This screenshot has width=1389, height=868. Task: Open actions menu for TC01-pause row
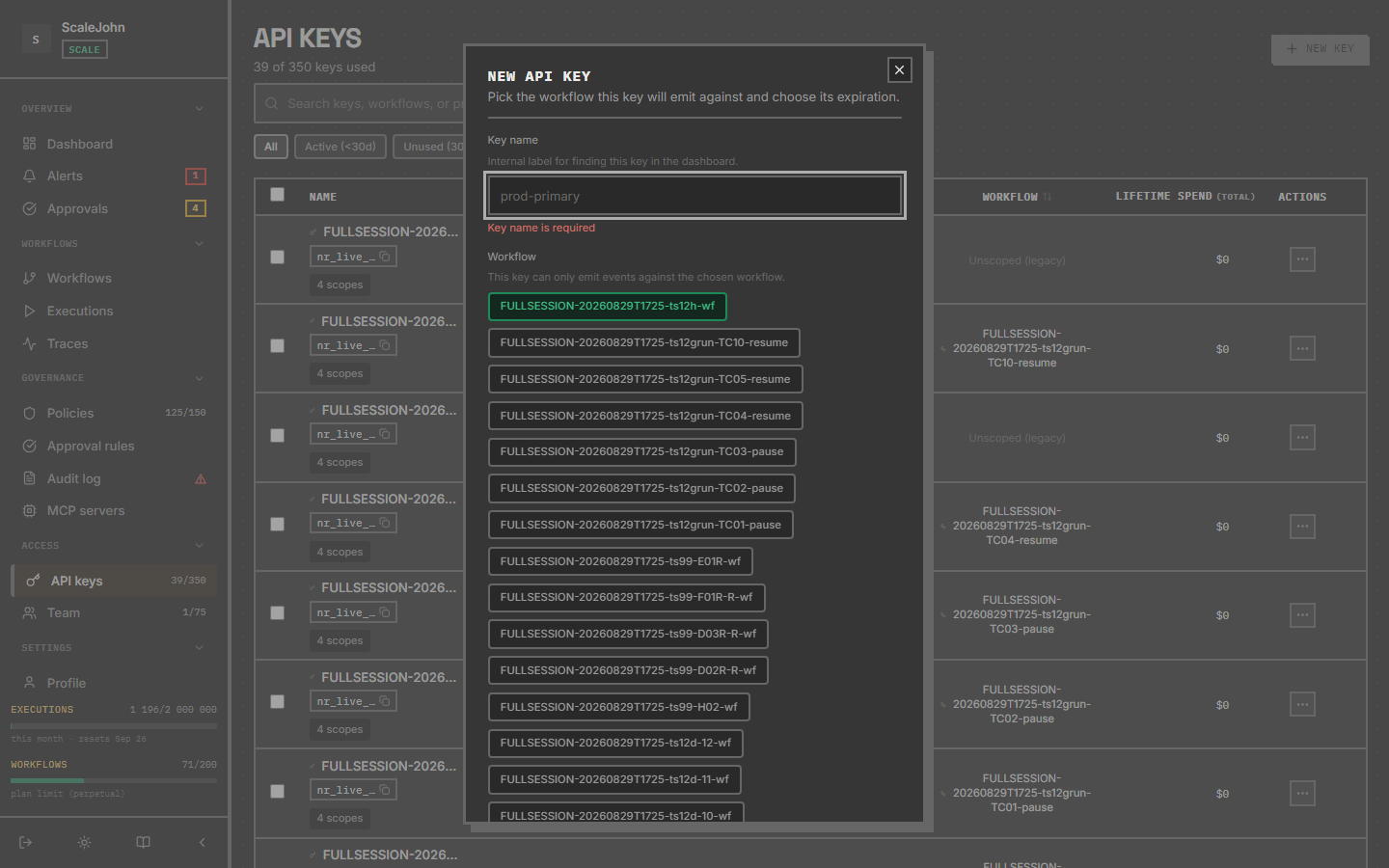click(x=1302, y=794)
